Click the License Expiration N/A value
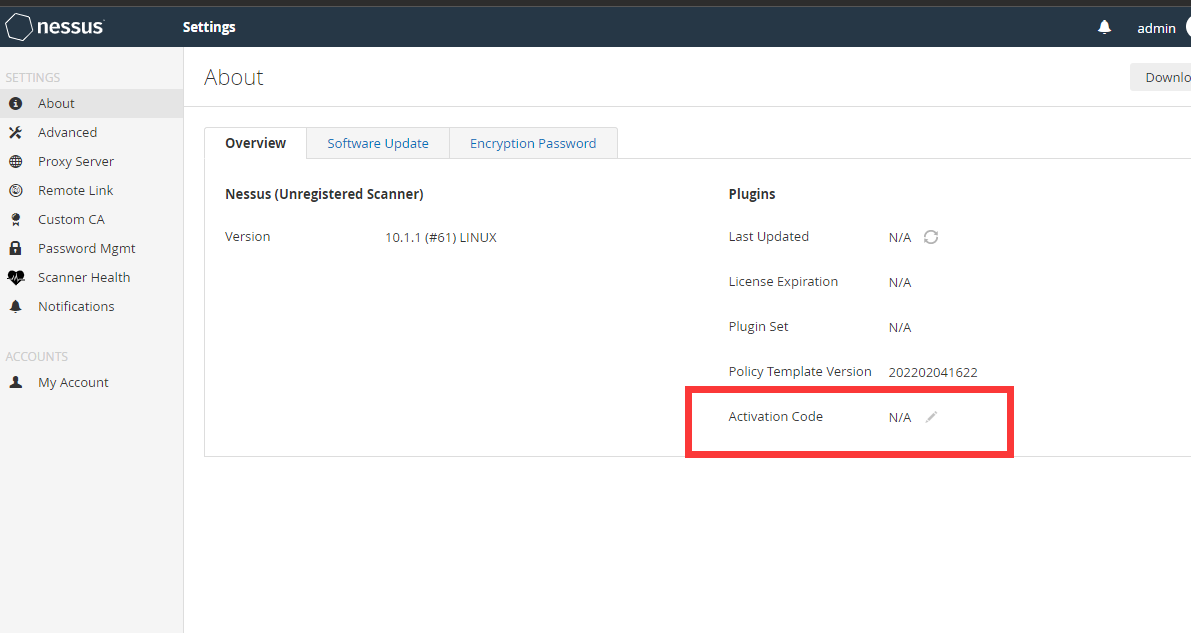 pos(899,283)
